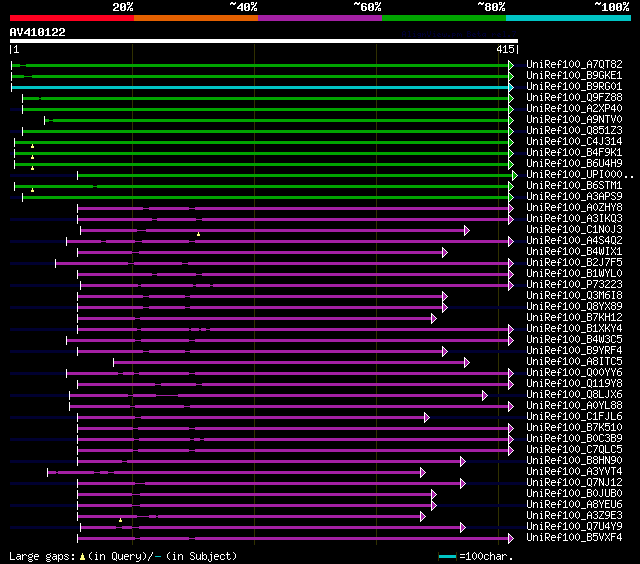Click the arrowhead ending the B4WIX1 alignment
This screenshot has height=564, width=640.
(x=445, y=253)
